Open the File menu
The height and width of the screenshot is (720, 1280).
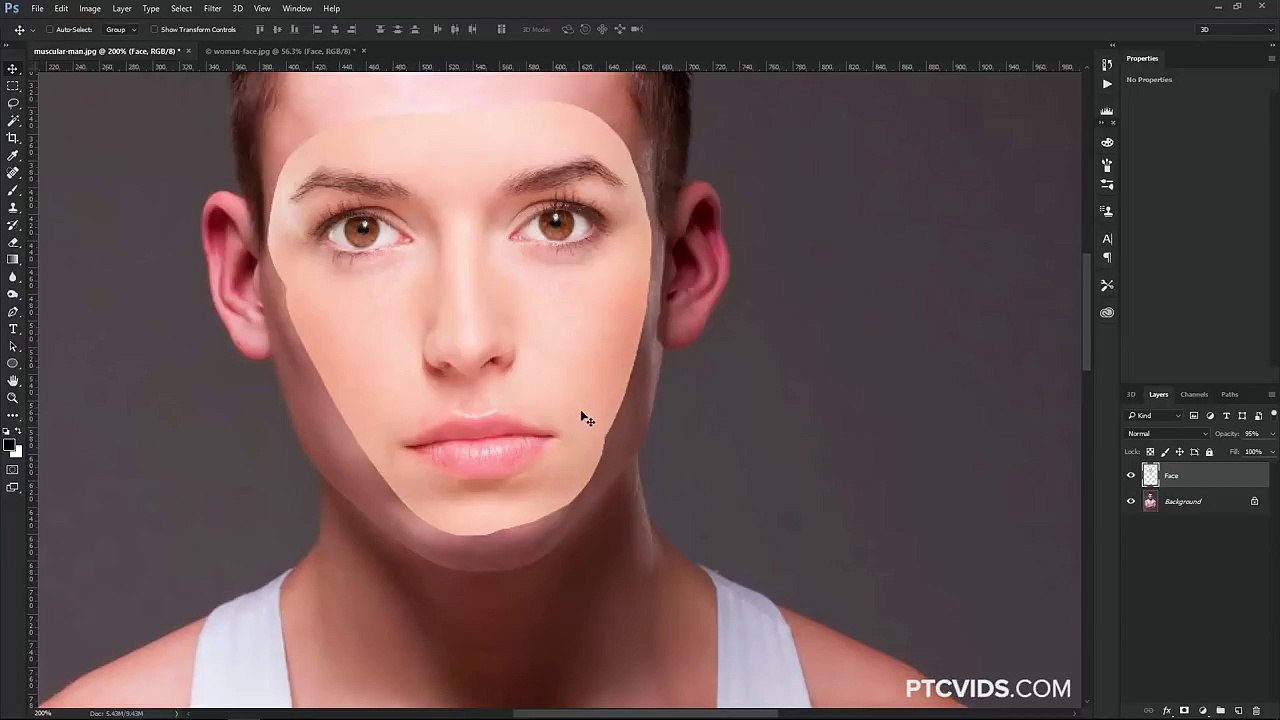(x=37, y=8)
